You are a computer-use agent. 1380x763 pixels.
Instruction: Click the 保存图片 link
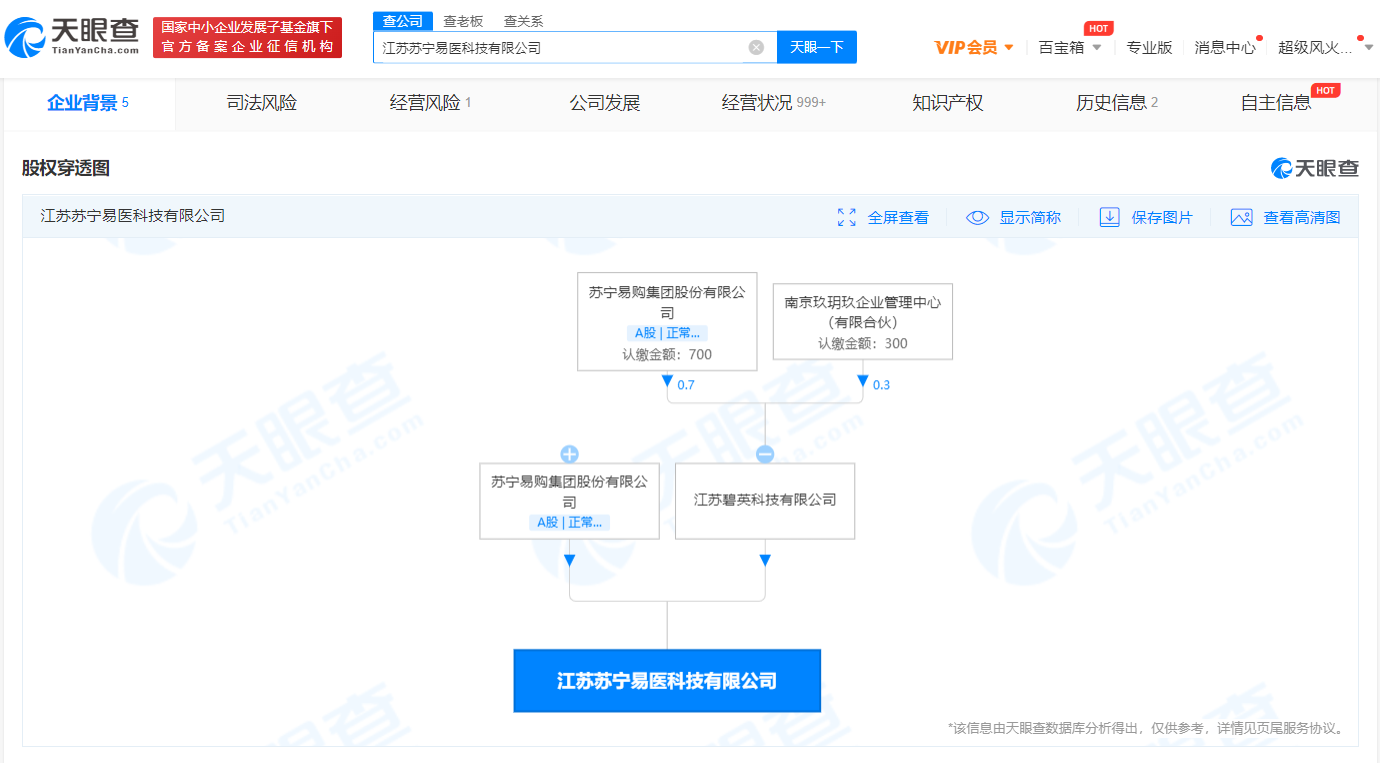pyautogui.click(x=1162, y=217)
